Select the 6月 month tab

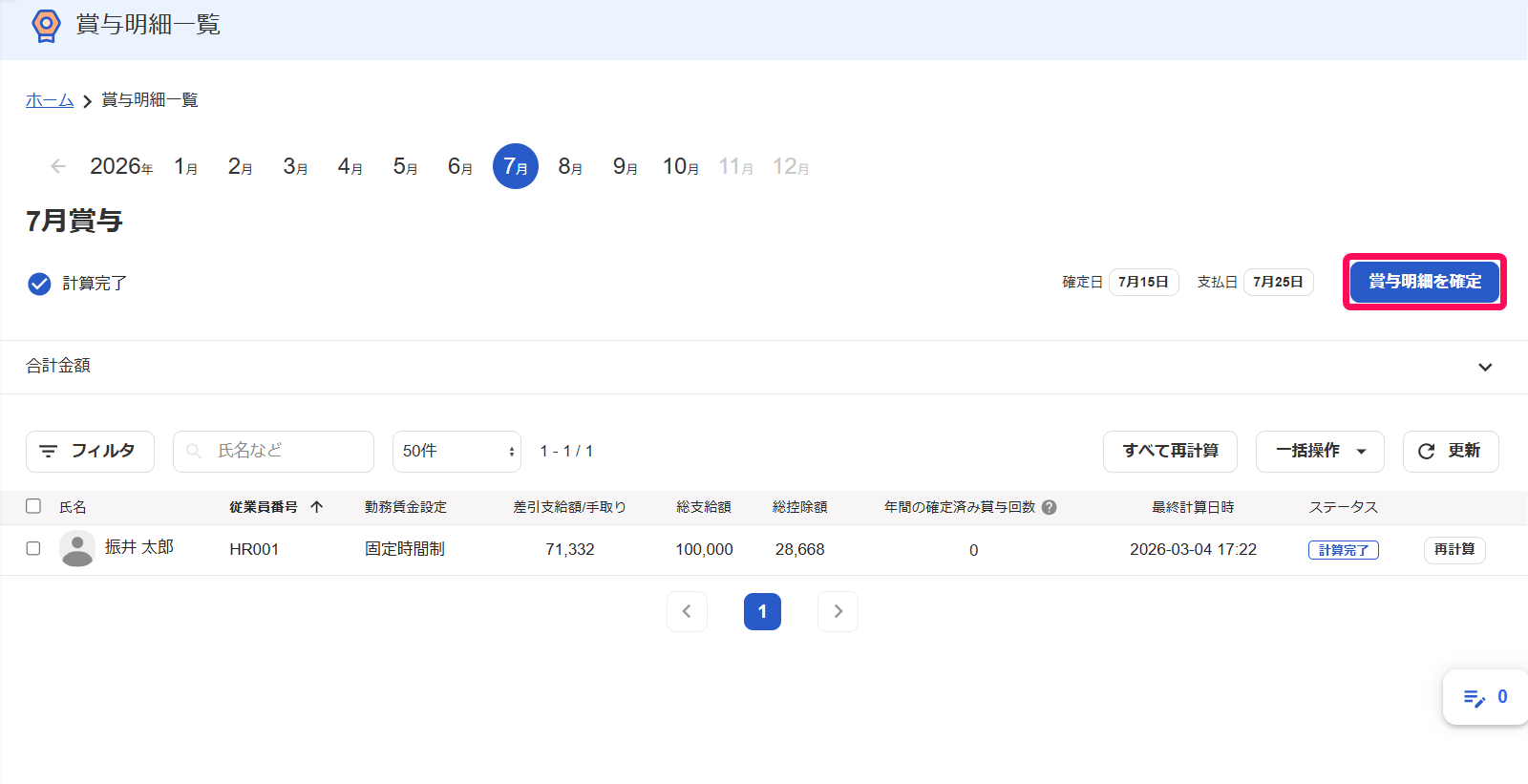[460, 166]
